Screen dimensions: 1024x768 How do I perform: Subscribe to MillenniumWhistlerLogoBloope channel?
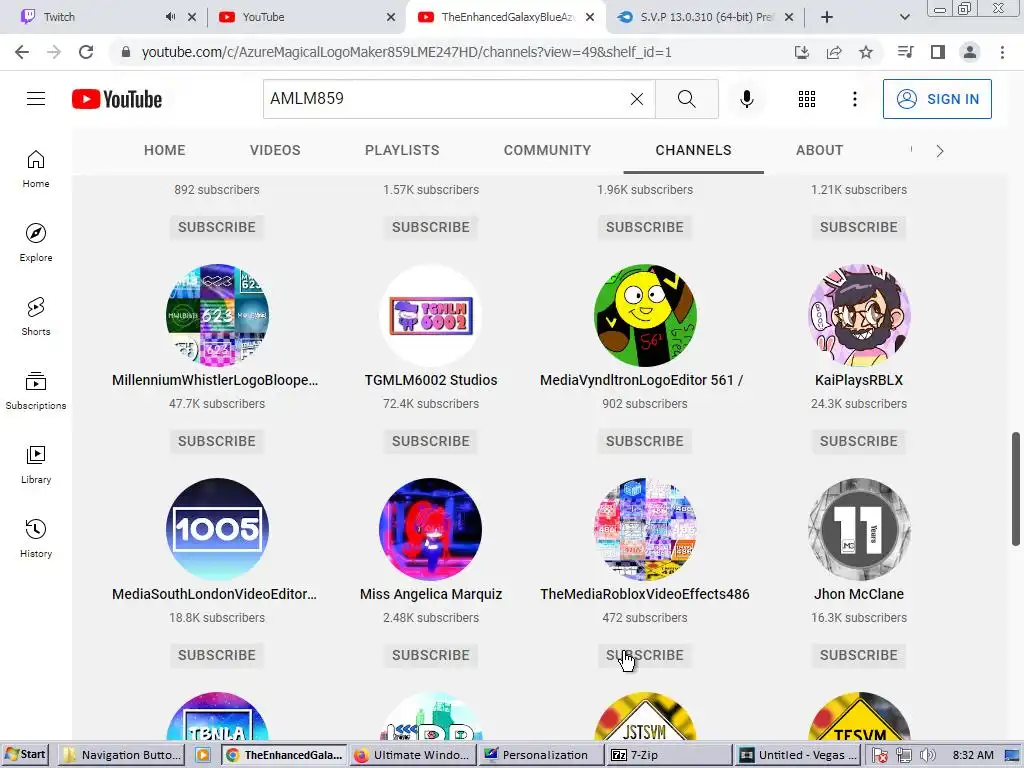click(217, 441)
